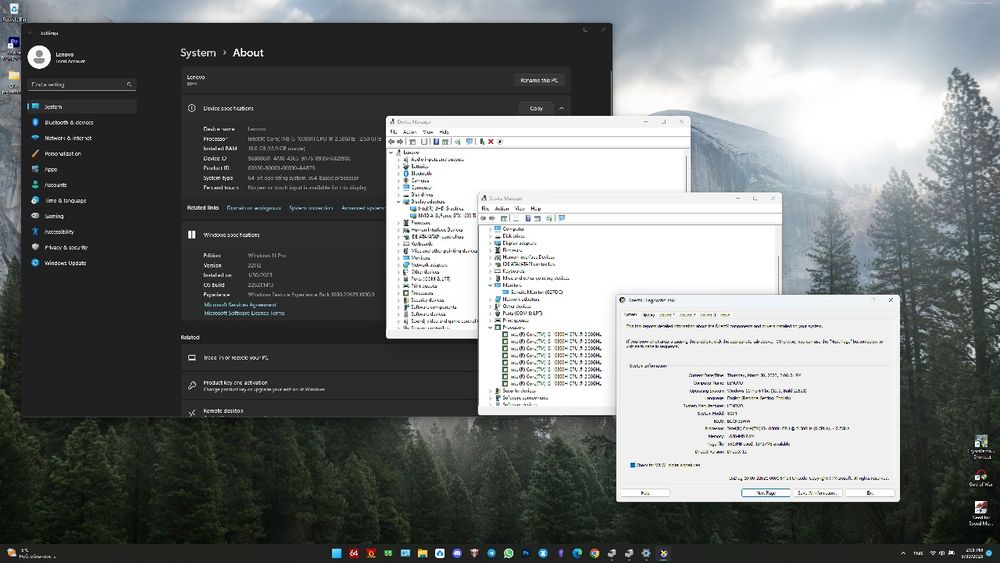Expand Ports (COM & LPT) in front Device Manager
The height and width of the screenshot is (563, 1000).
click(x=490, y=313)
